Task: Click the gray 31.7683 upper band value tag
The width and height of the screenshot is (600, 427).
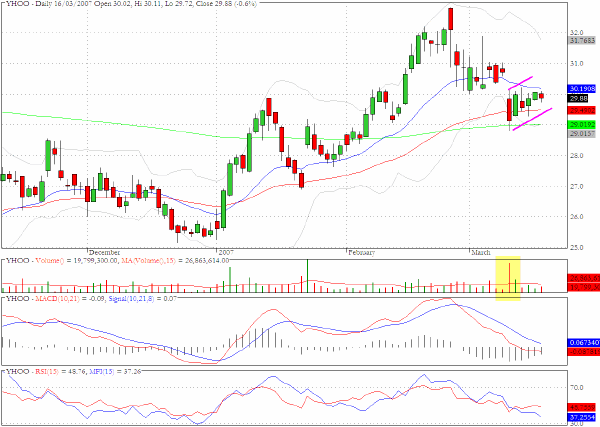Action: tap(582, 40)
